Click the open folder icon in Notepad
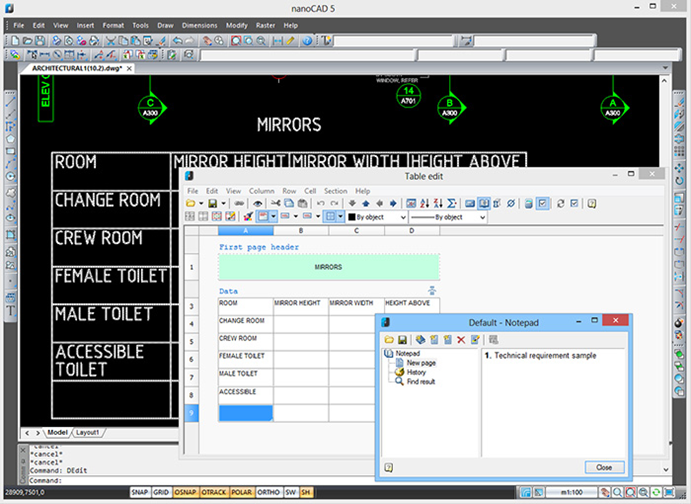 tap(389, 340)
